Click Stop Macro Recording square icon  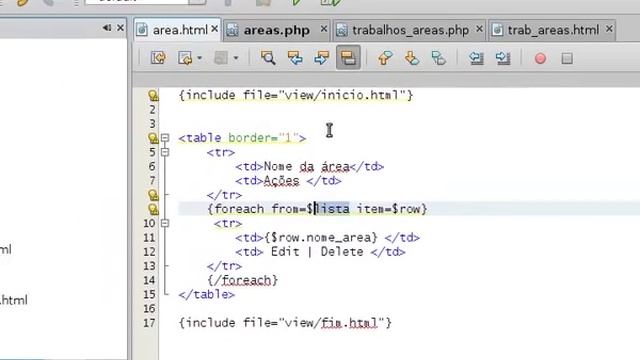point(567,58)
